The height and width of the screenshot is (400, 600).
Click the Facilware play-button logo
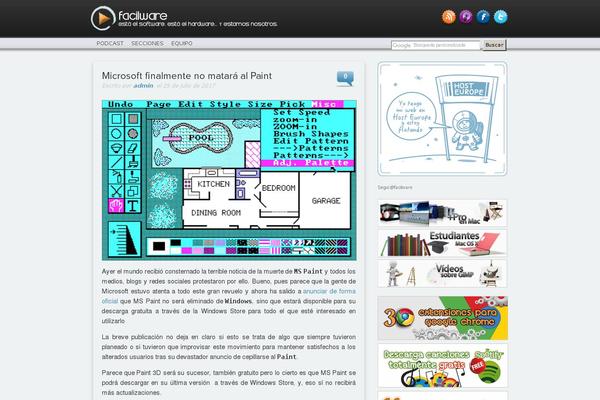pyautogui.click(x=103, y=18)
